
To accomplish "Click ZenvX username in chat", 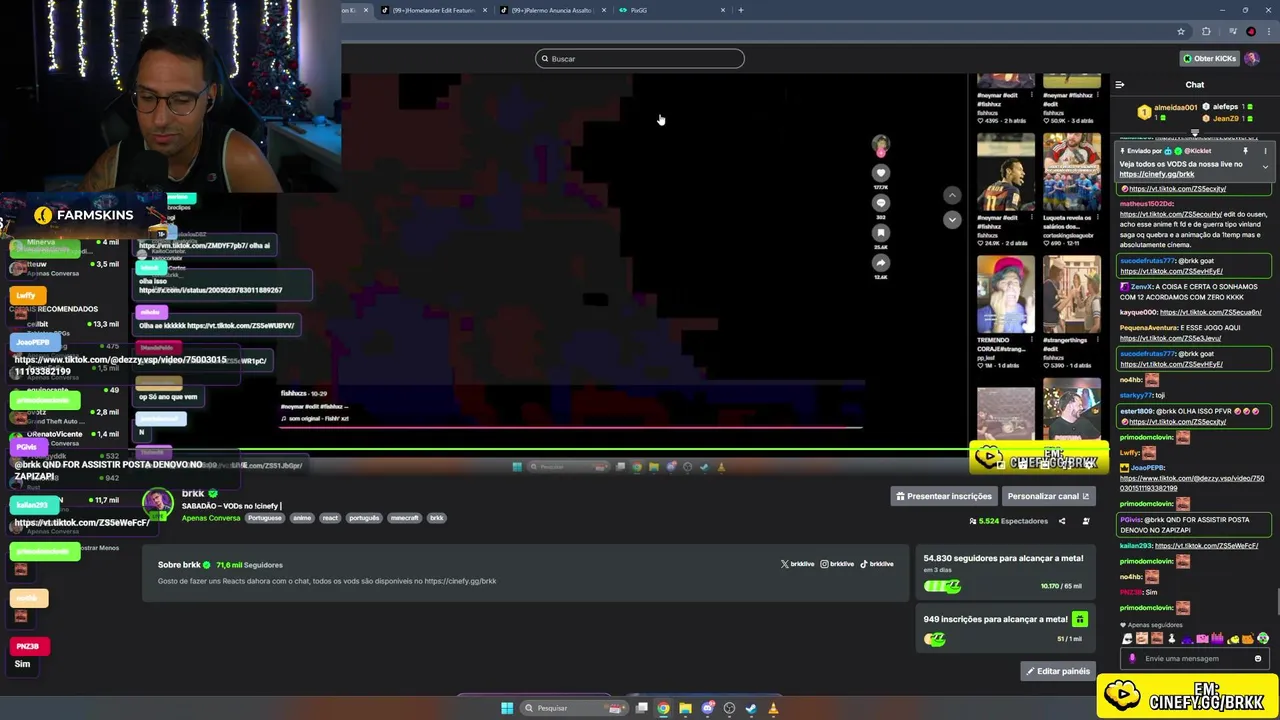I will [1141, 286].
